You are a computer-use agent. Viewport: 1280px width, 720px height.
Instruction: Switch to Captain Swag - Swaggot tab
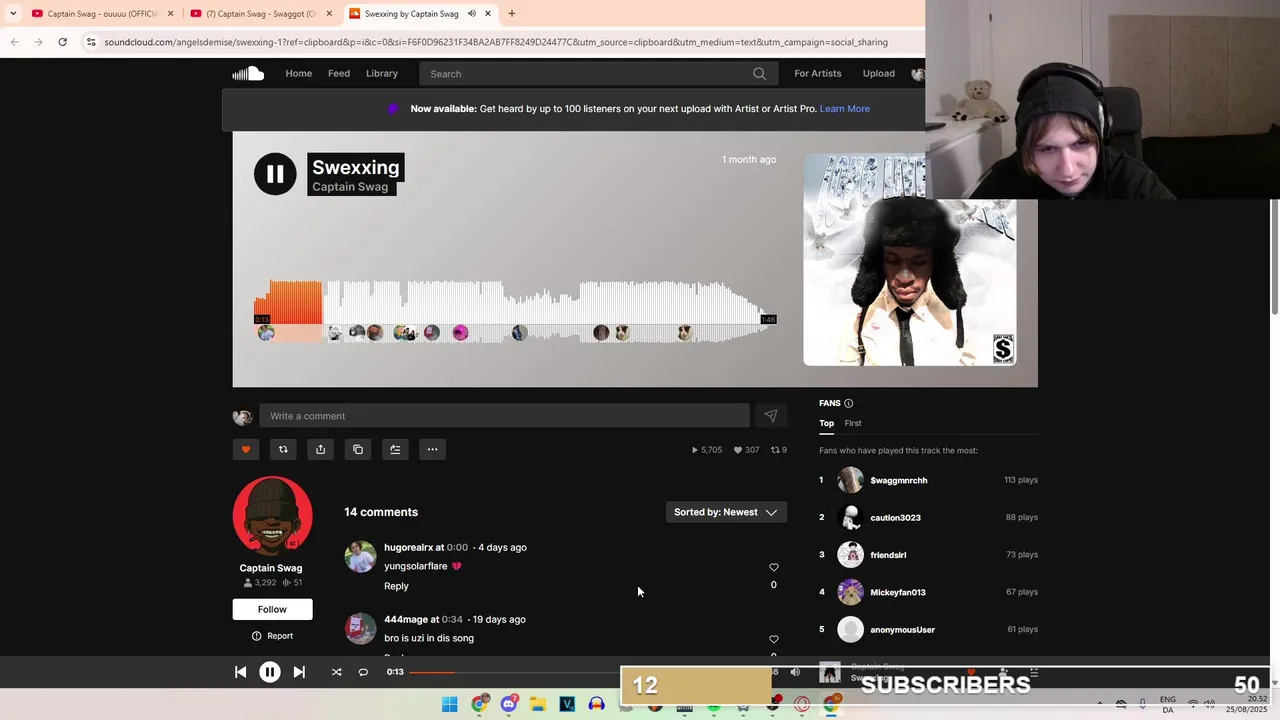(x=261, y=14)
